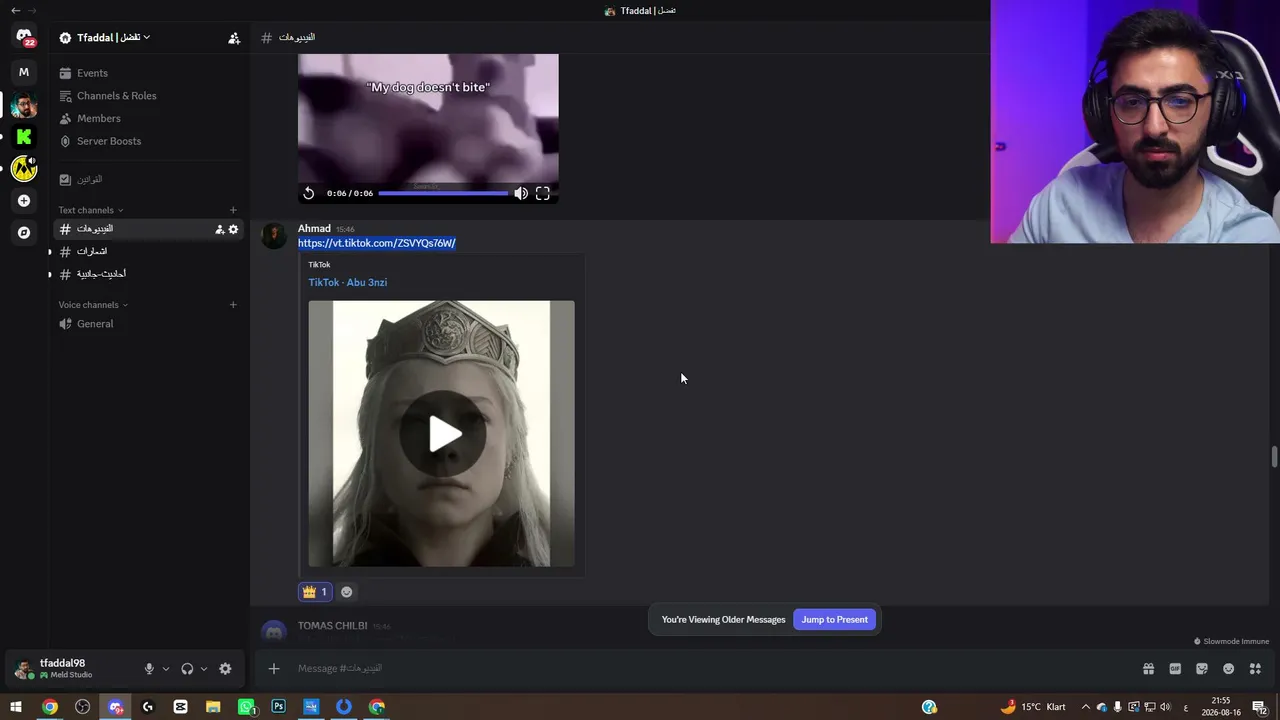
Task: Open Server Boosts
Action: 148,141
